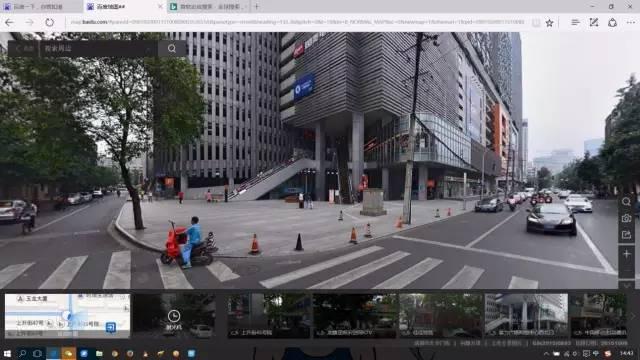The height and width of the screenshot is (360, 640).
Task: Reload the Baidu map page
Action: pos(49,22)
